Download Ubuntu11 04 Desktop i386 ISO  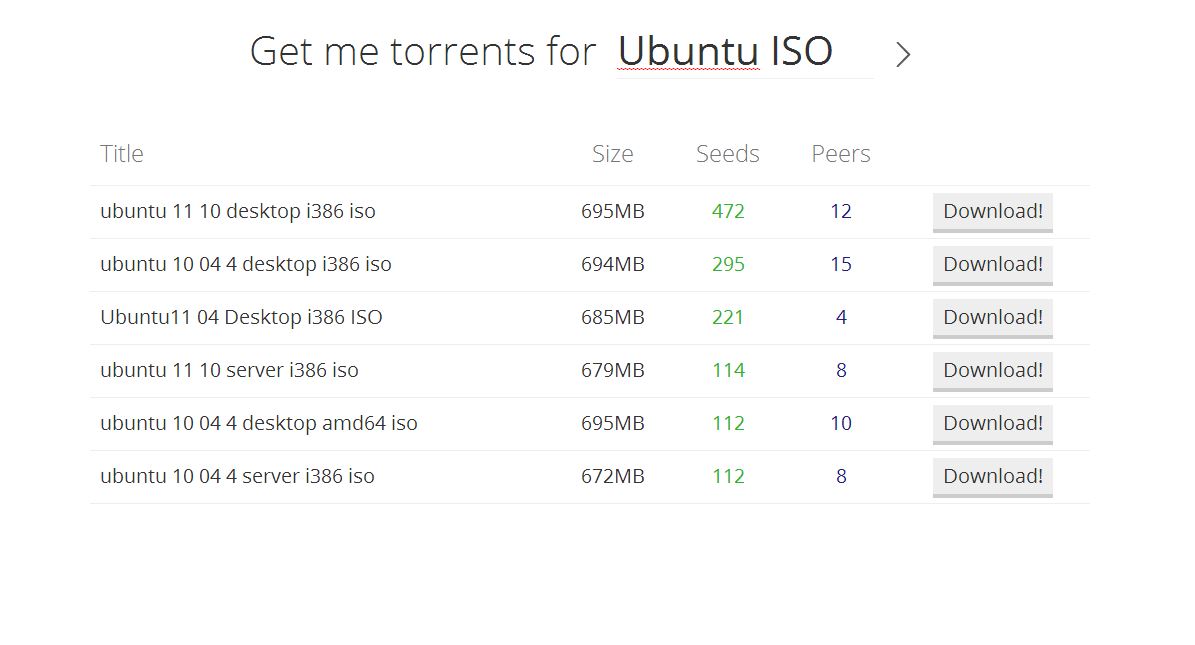pyautogui.click(x=992, y=318)
